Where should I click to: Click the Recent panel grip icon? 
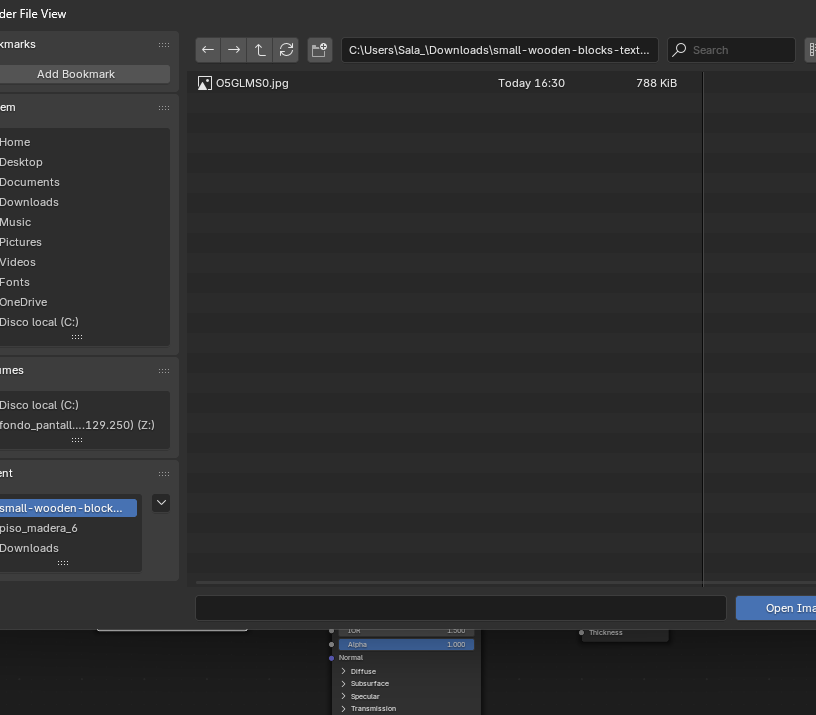point(164,474)
